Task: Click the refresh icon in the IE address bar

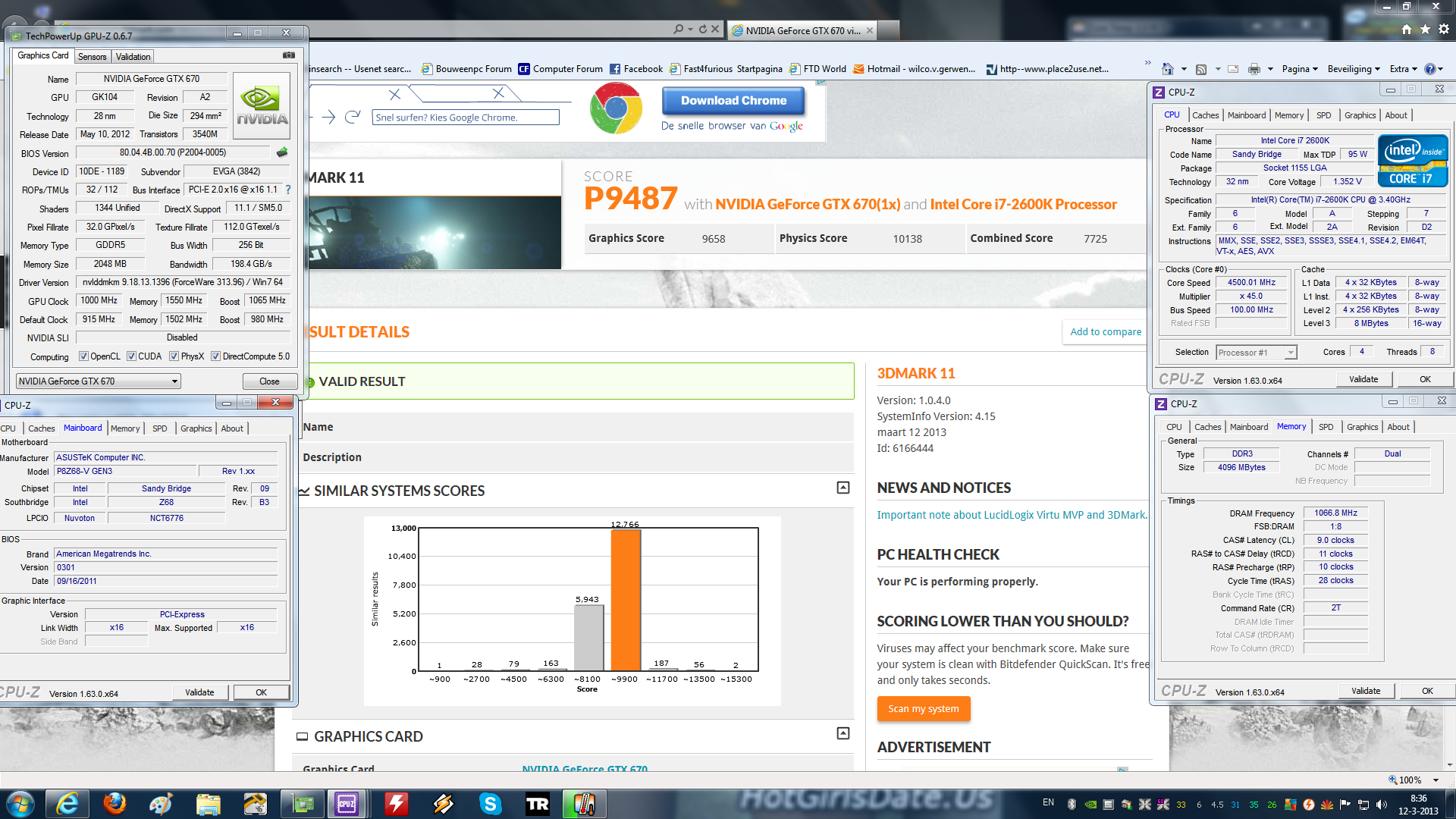Action: click(703, 30)
